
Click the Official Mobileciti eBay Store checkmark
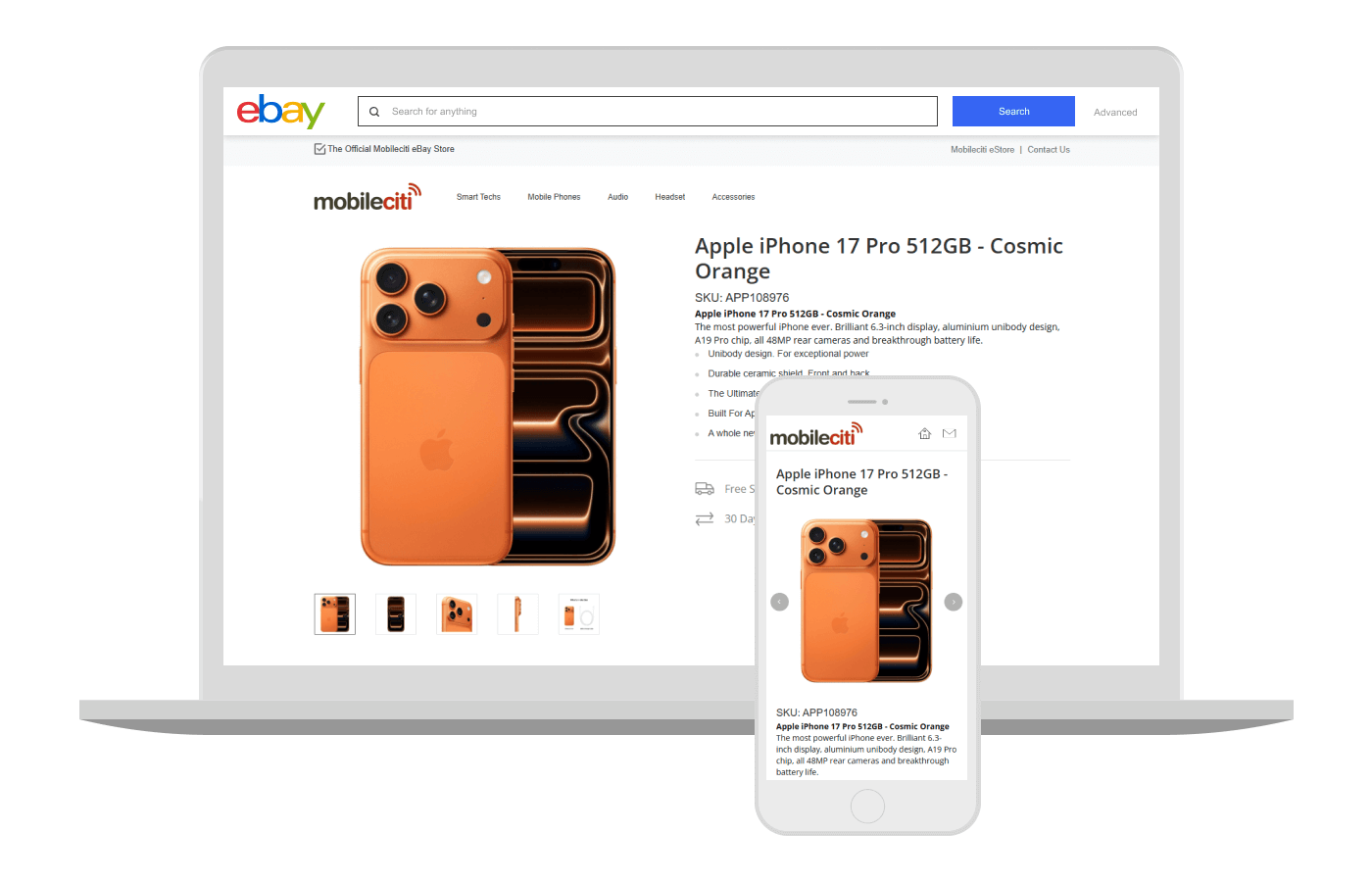coord(319,149)
